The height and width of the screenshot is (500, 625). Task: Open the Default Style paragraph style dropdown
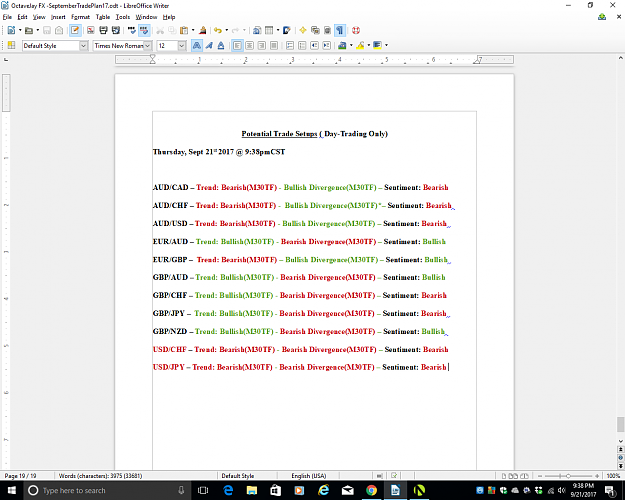(83, 46)
